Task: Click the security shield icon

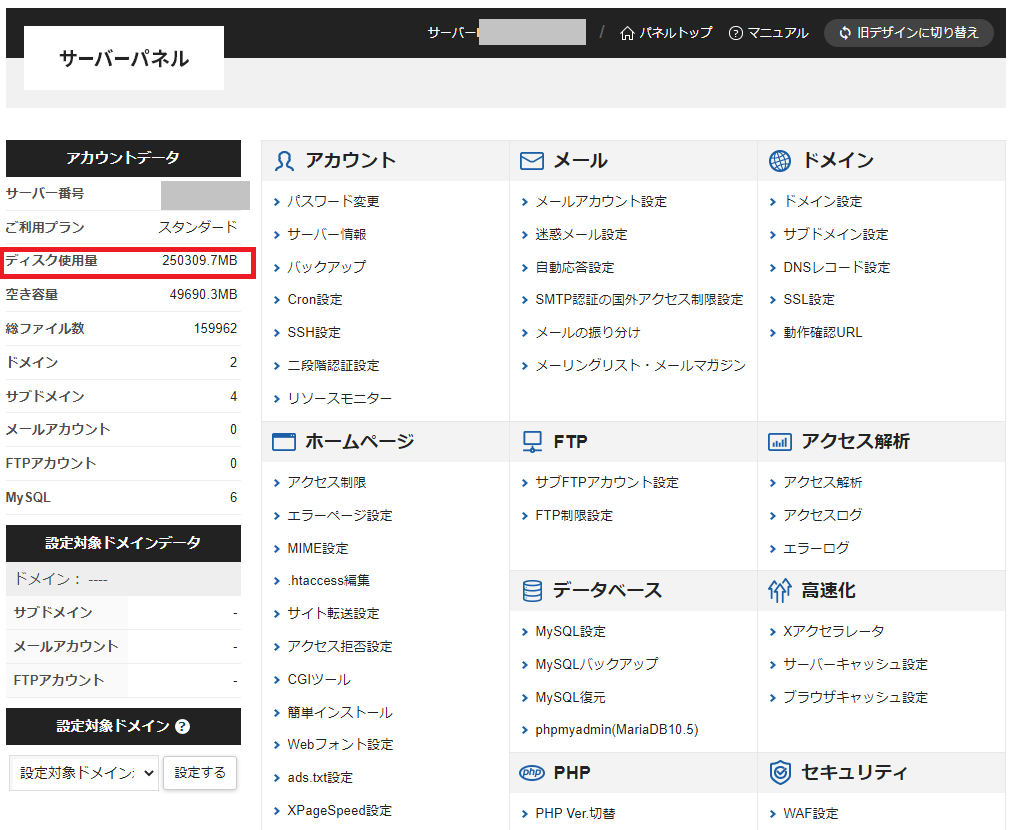Action: (x=779, y=772)
